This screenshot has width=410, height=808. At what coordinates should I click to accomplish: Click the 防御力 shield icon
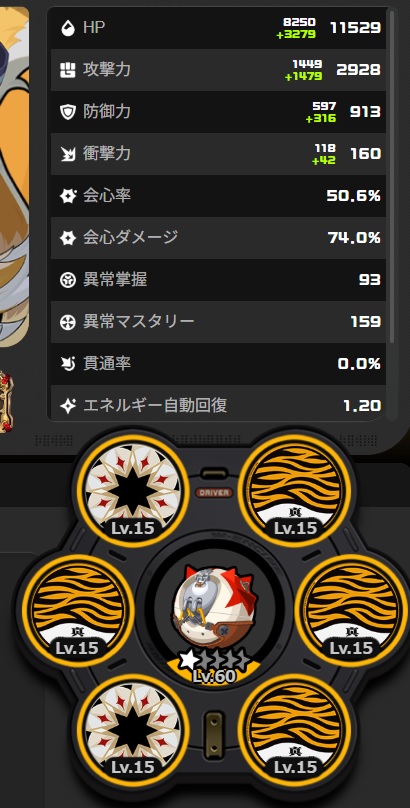click(67, 112)
